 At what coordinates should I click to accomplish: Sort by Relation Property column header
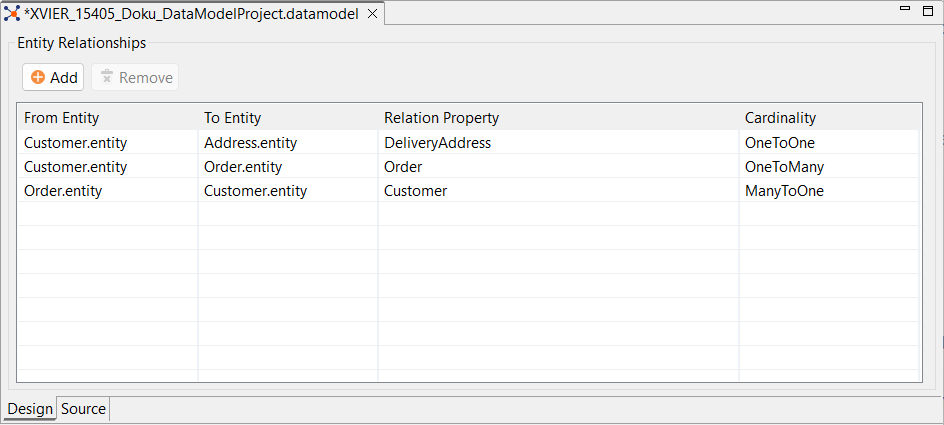click(441, 118)
